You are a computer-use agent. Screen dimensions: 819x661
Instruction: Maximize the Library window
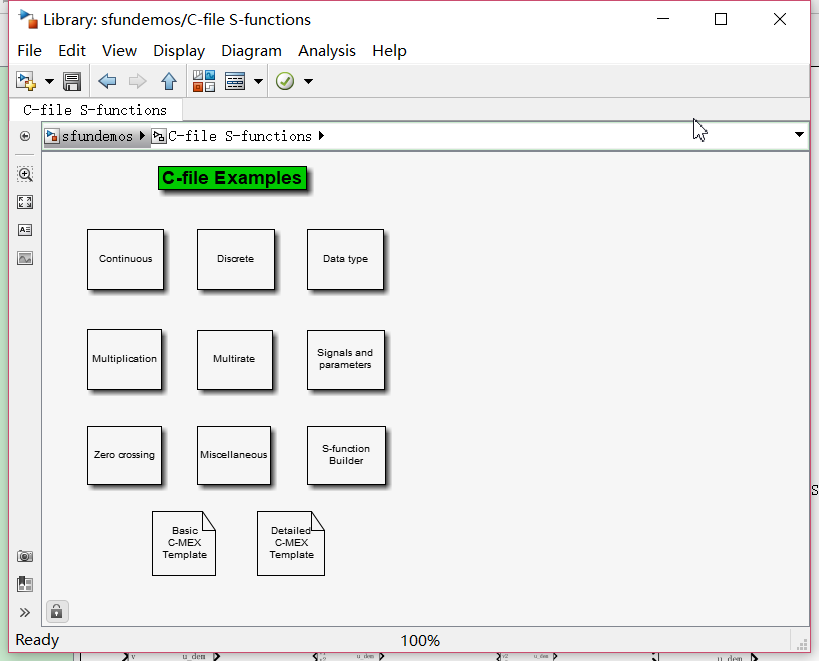[721, 19]
